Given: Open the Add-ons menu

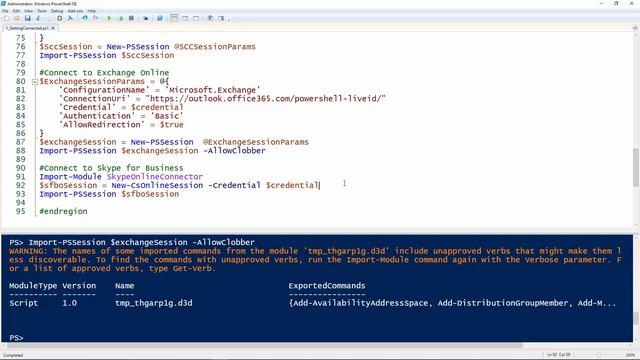Looking at the screenshot, I should (x=75, y=11).
